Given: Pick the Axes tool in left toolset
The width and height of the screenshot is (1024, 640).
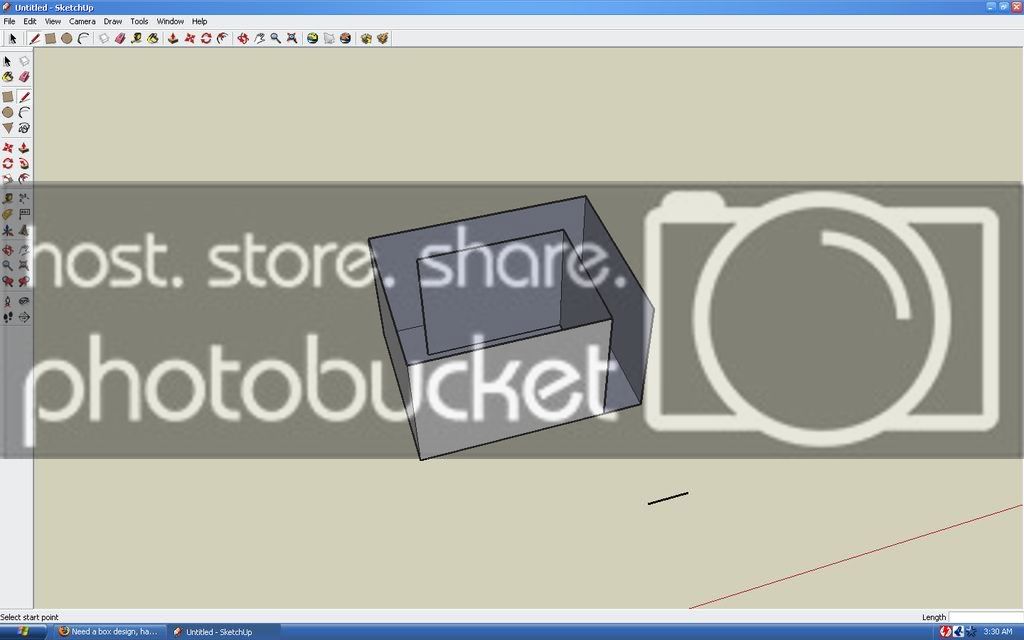Looking at the screenshot, I should coord(8,231).
